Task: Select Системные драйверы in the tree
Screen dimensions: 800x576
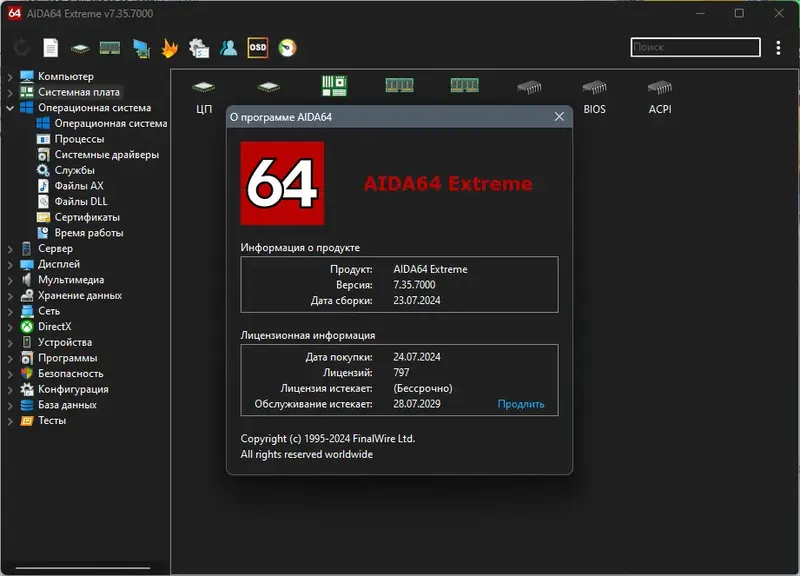Action: tap(107, 155)
